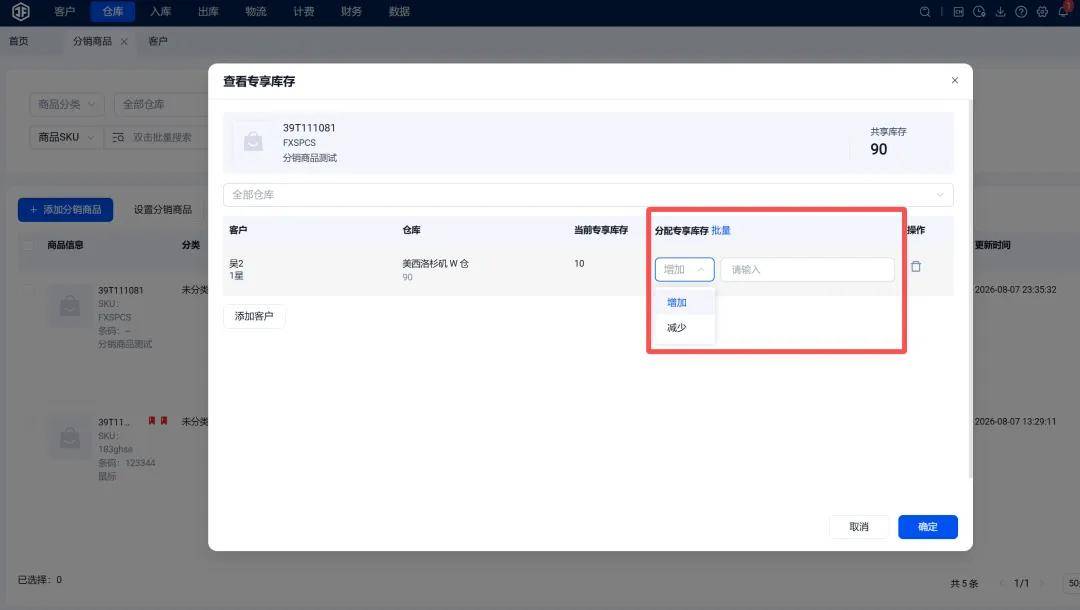Click the thumbnail of the product with SKU 183ghsa
Viewport: 1080px width, 610px height.
point(70,437)
